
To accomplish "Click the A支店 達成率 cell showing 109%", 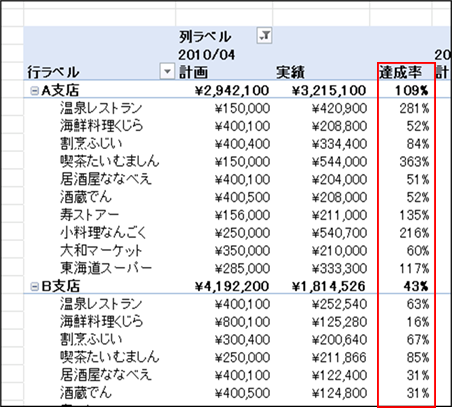I will click(412, 90).
